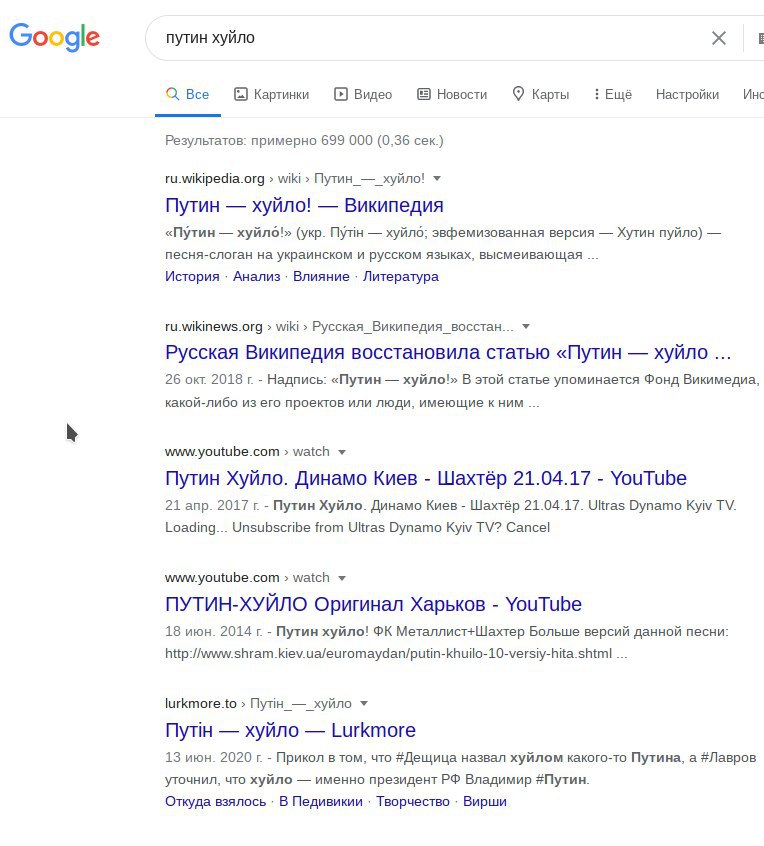
Task: Open the 'Видео' results tab
Action: coord(363,94)
